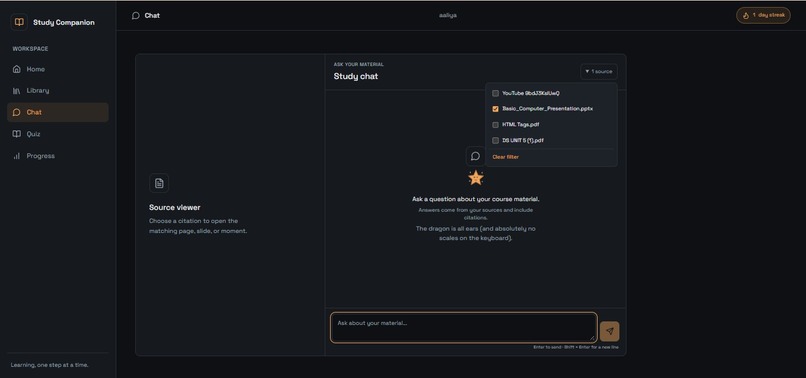The height and width of the screenshot is (378, 806).
Task: Send the message with the paper plane button
Action: coord(610,331)
